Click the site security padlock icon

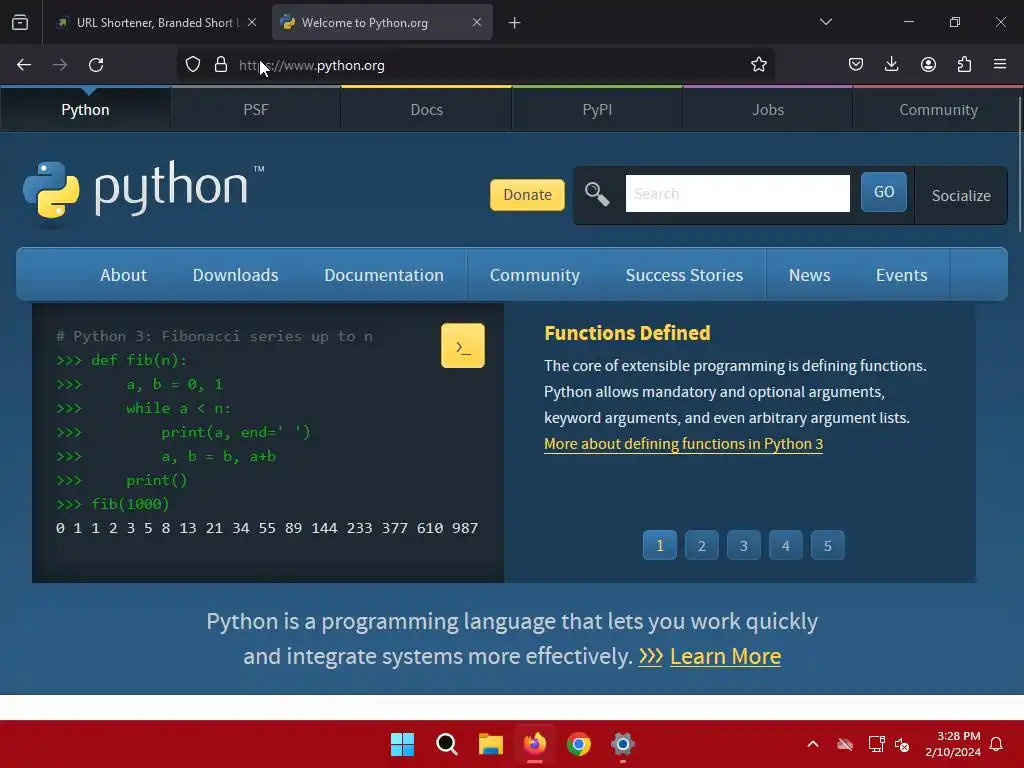(x=221, y=65)
